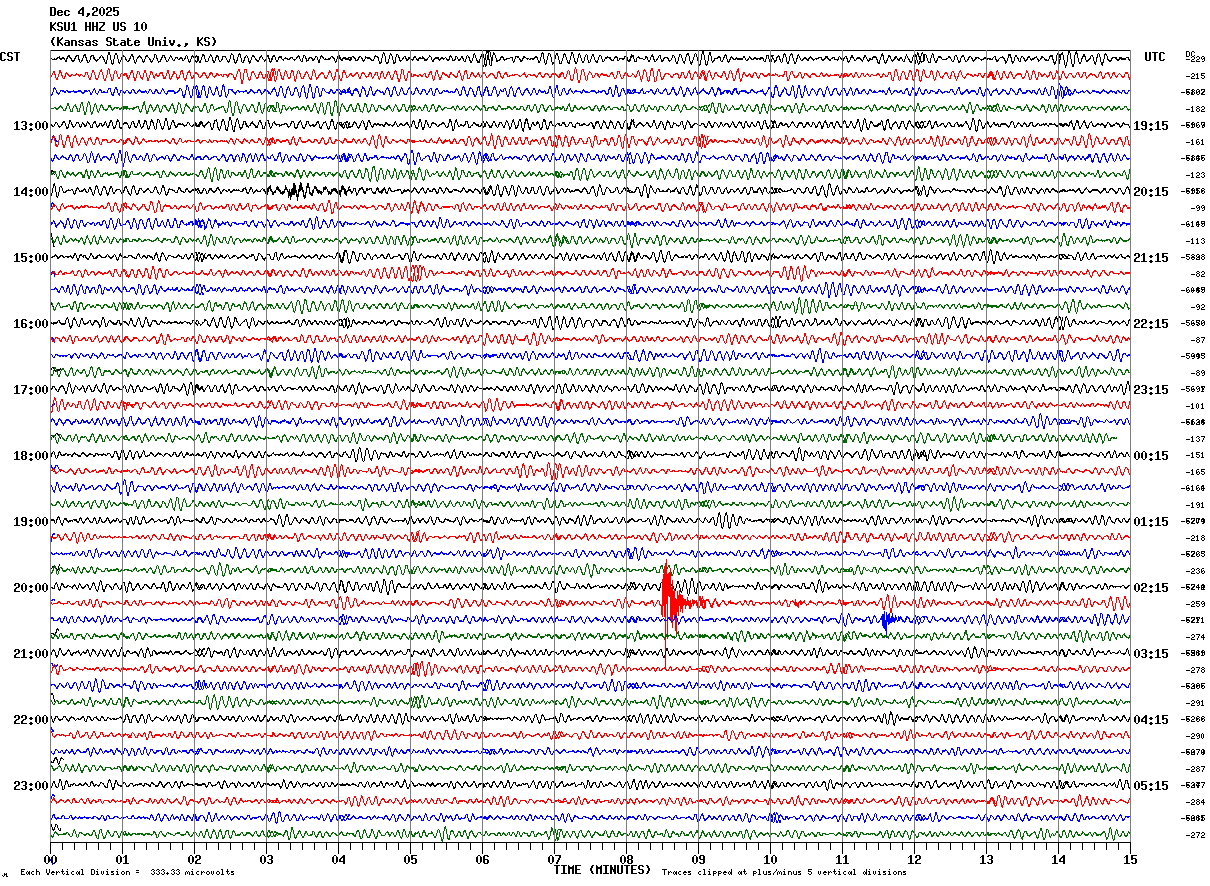The image size is (1210, 886).
Task: Click the DC offset value -92
Action: [1197, 307]
